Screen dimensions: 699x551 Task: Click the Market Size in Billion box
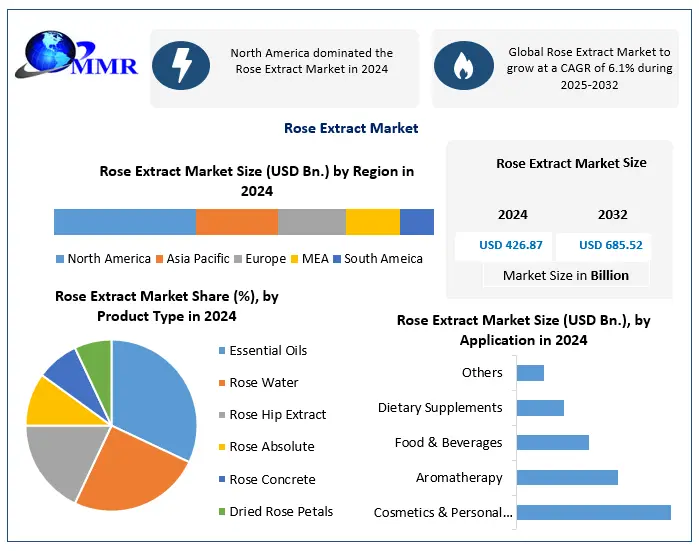pos(566,275)
